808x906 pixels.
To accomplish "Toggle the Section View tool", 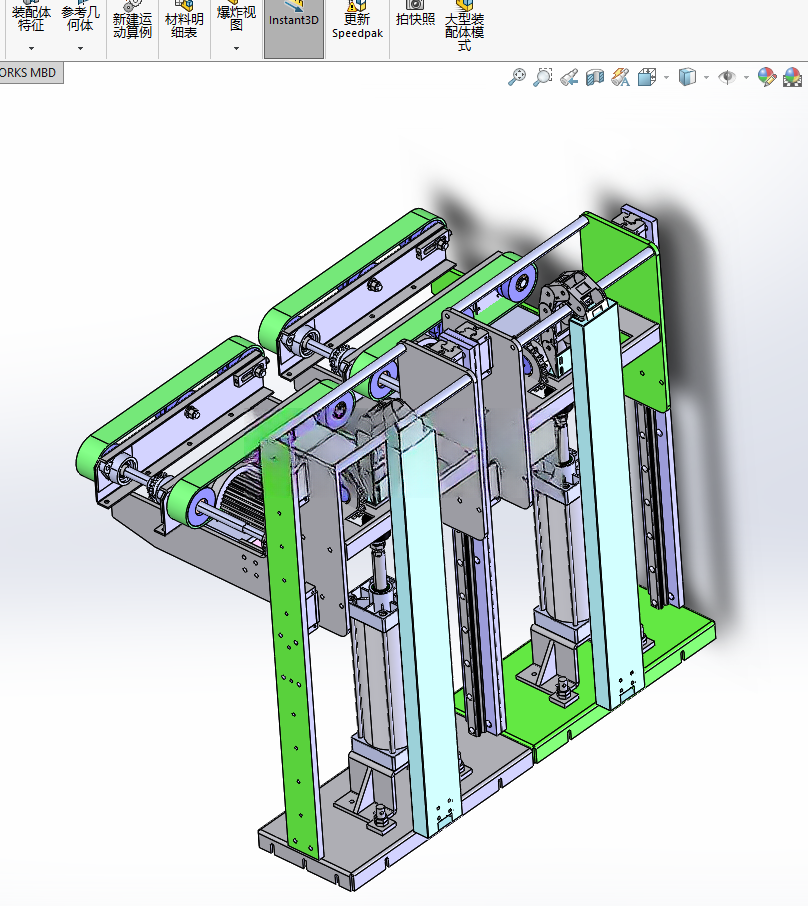I will point(595,77).
